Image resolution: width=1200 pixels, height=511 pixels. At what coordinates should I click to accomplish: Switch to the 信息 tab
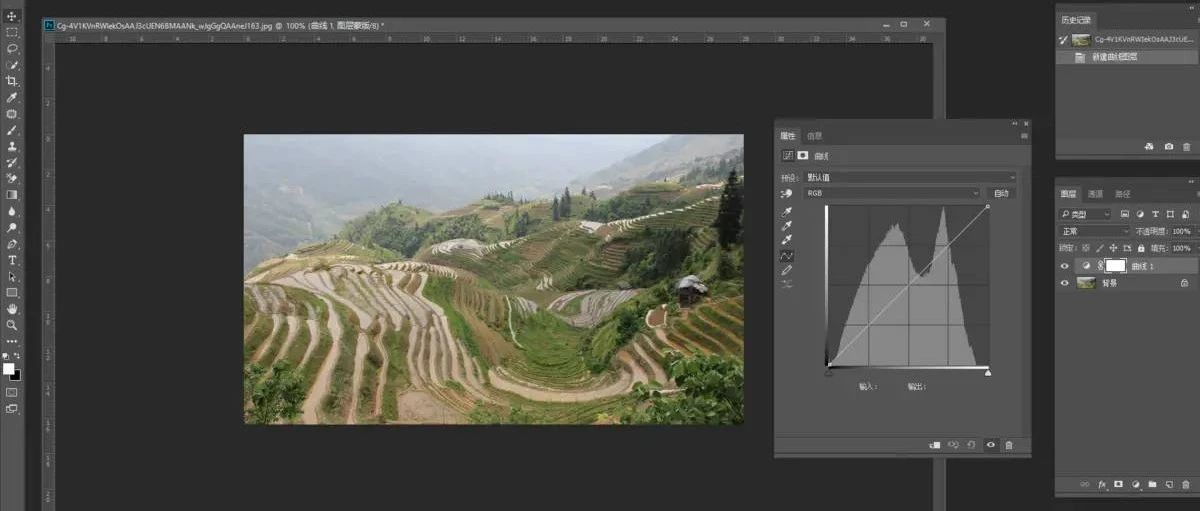[x=815, y=136]
